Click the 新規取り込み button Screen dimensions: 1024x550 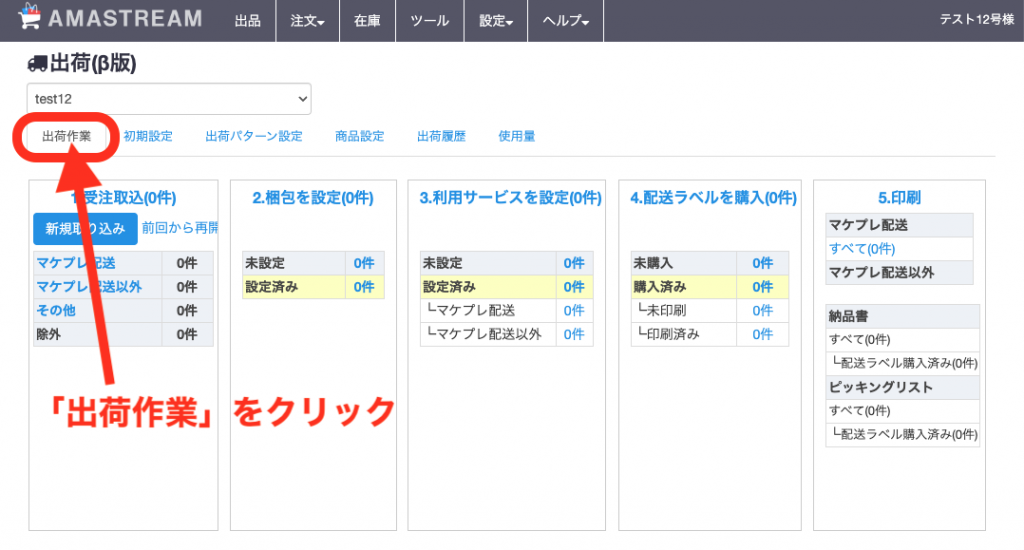86,229
